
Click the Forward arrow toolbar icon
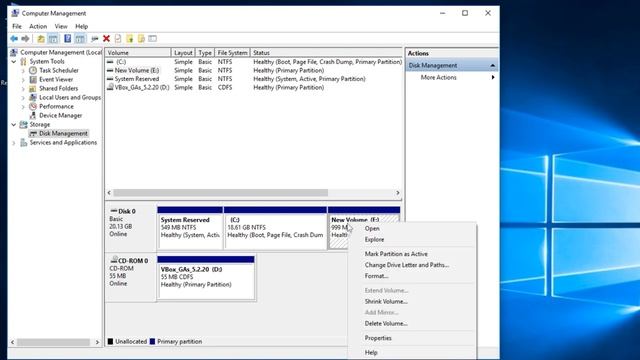(25, 38)
